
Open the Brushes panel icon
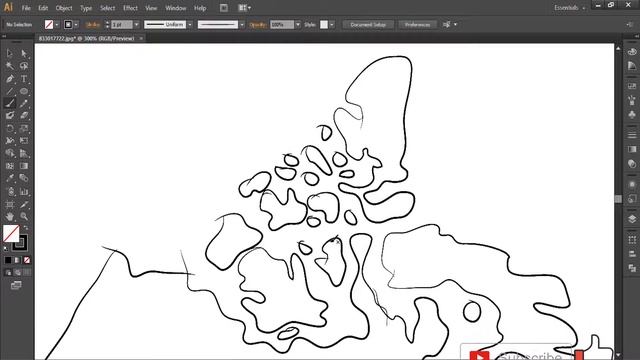[632, 100]
